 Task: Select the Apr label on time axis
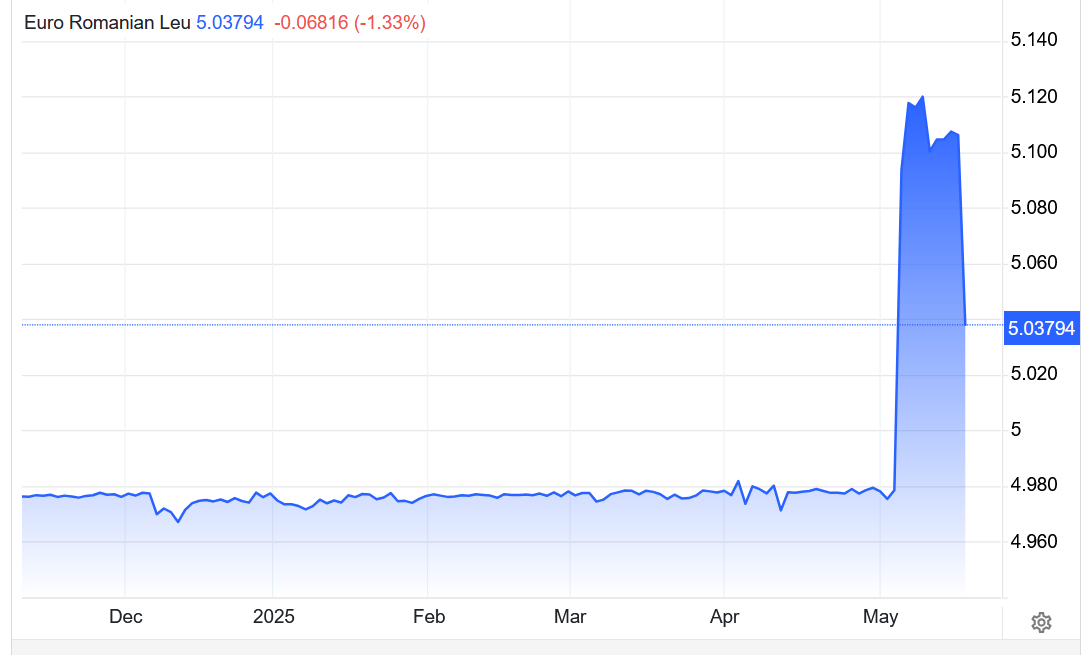click(x=724, y=617)
